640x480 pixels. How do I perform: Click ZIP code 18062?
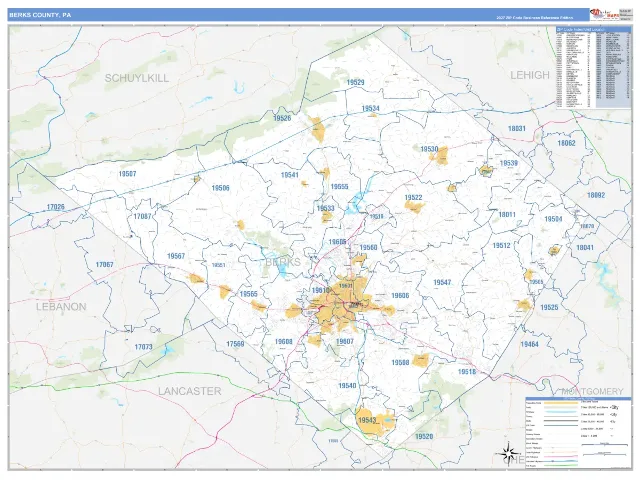click(567, 143)
